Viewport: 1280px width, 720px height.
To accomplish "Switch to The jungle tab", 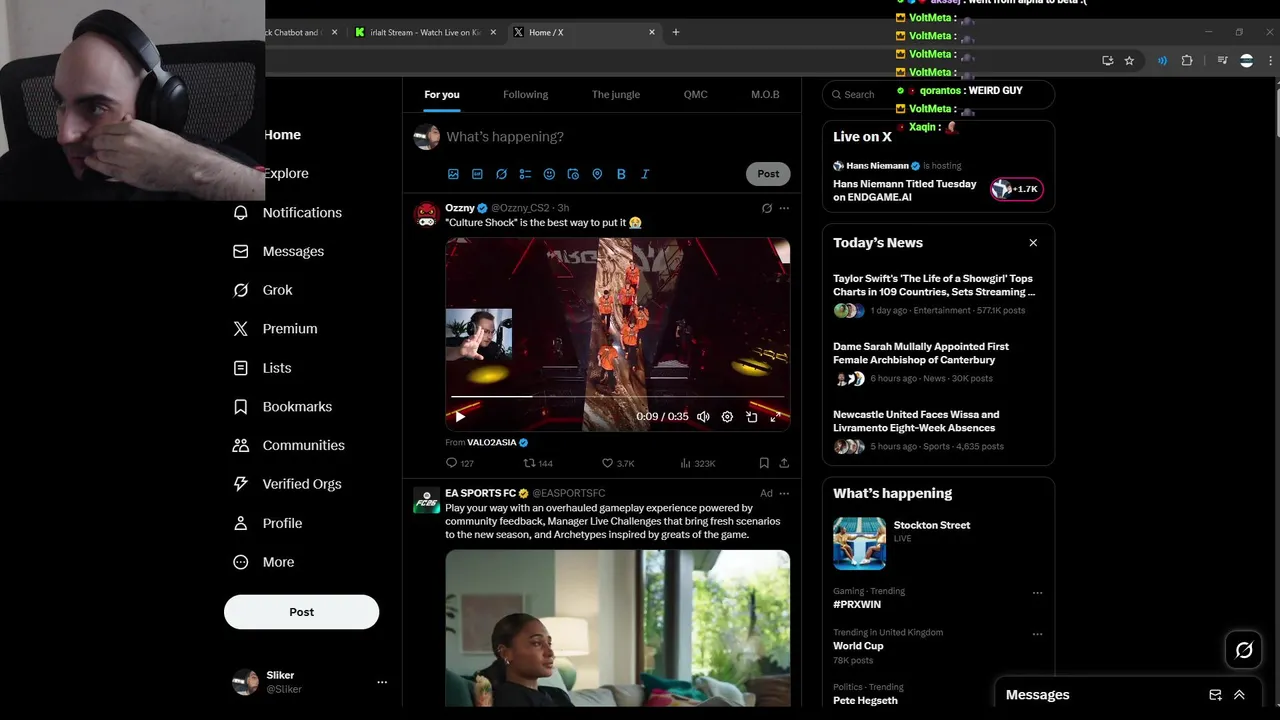I will pyautogui.click(x=616, y=94).
